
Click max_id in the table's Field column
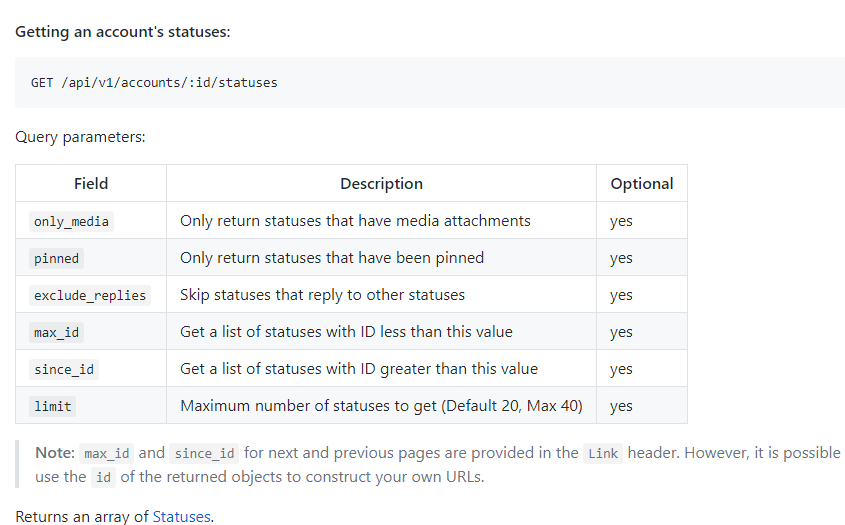56,332
